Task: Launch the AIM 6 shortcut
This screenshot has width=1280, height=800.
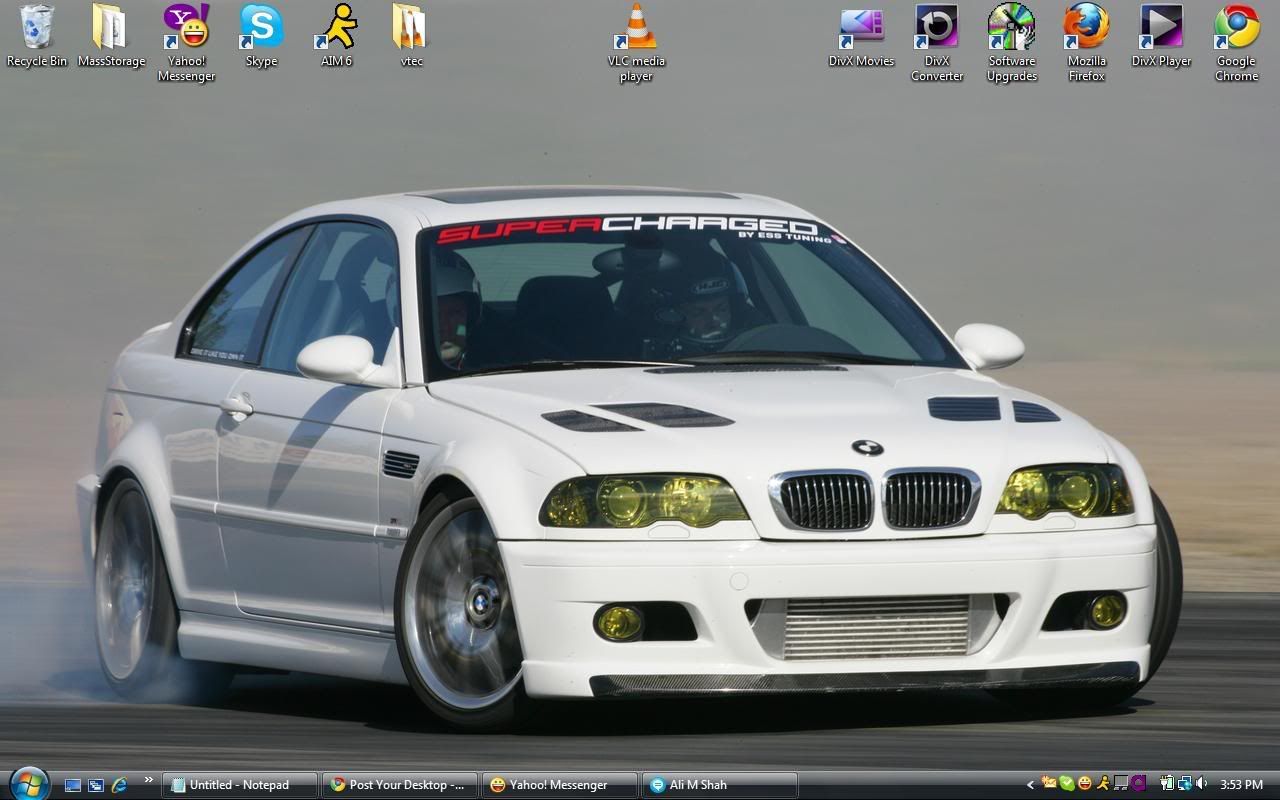Action: point(336,36)
